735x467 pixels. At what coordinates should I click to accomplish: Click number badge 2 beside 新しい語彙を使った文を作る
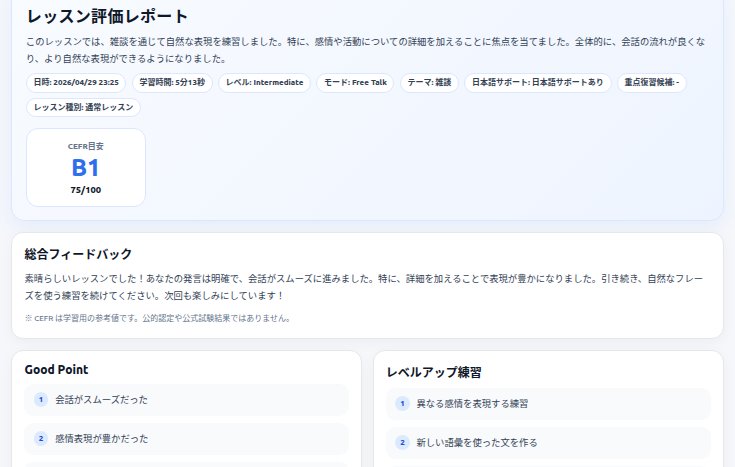(402, 443)
